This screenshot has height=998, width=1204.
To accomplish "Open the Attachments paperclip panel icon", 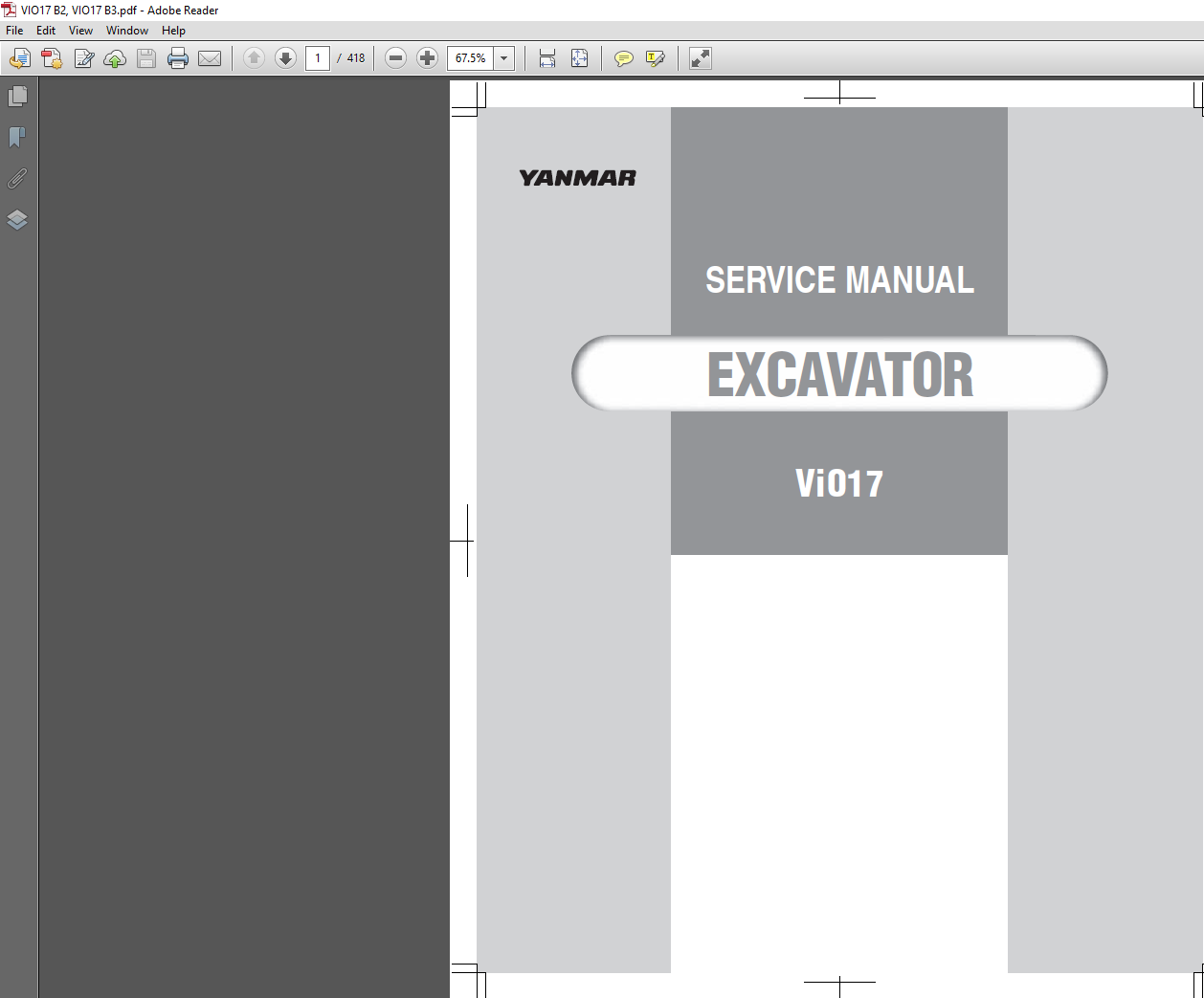I will (x=17, y=179).
